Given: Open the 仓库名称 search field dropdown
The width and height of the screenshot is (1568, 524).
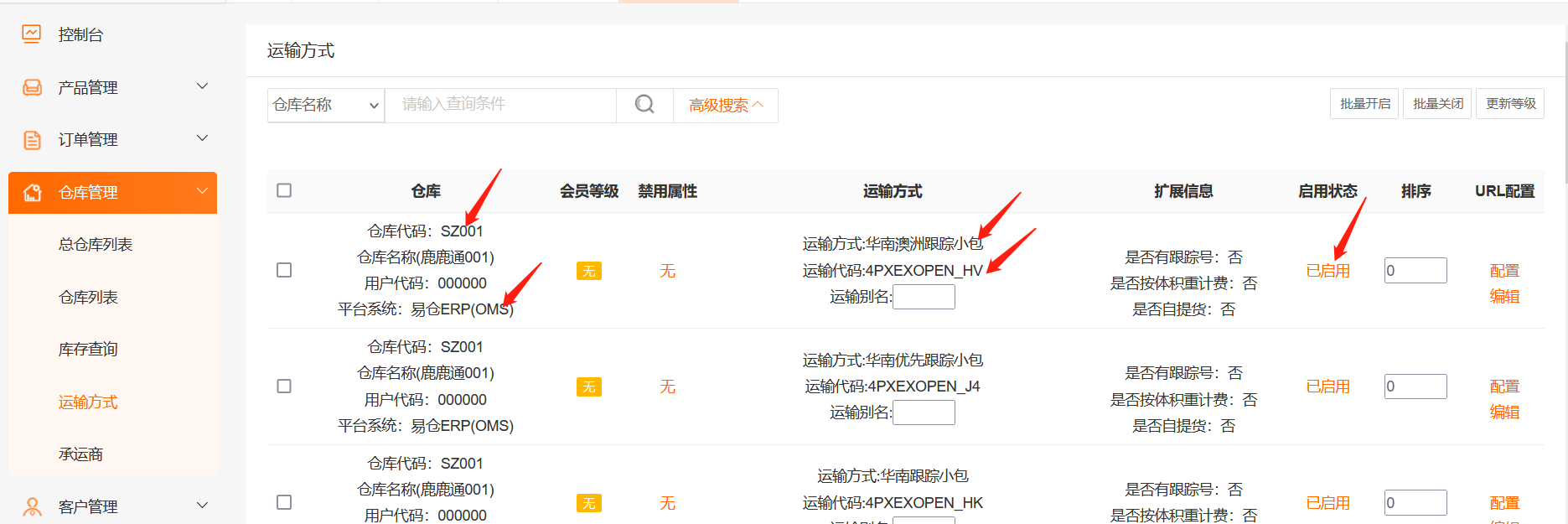Looking at the screenshot, I should pyautogui.click(x=326, y=105).
